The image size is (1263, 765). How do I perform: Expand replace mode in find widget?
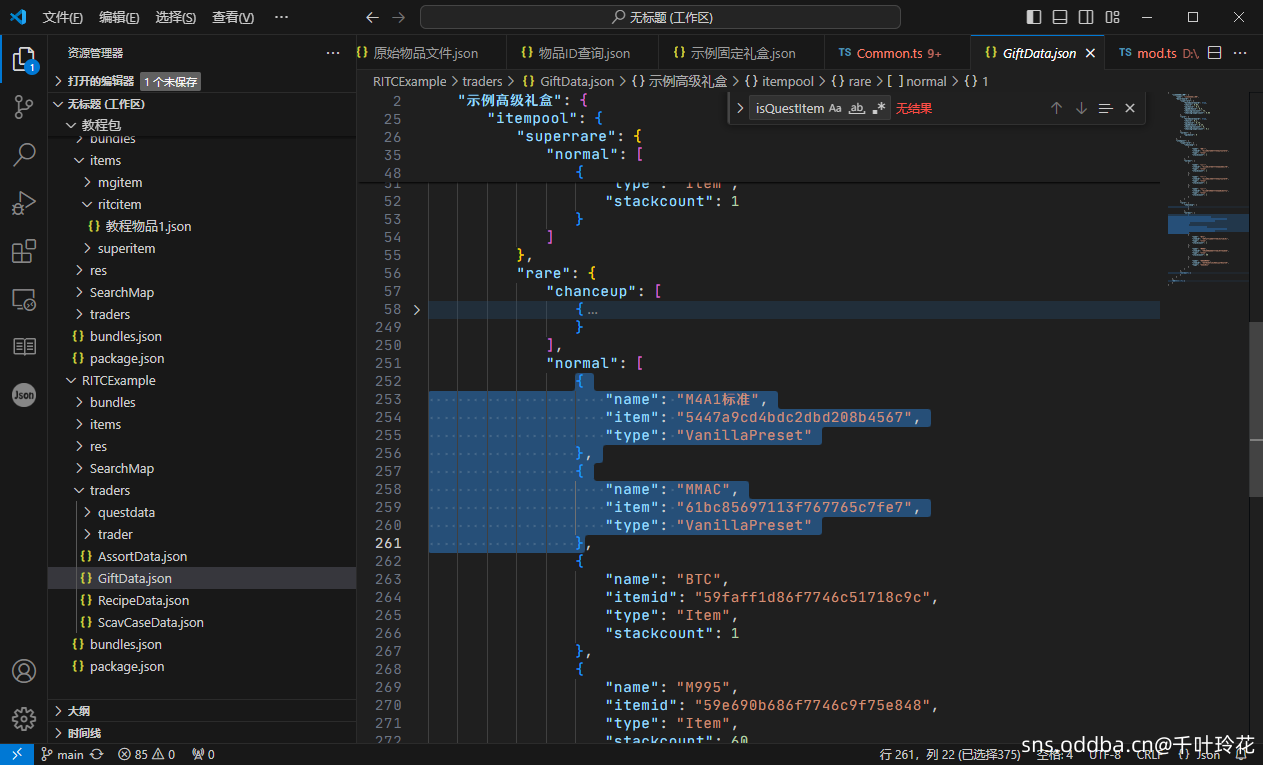[x=739, y=108]
